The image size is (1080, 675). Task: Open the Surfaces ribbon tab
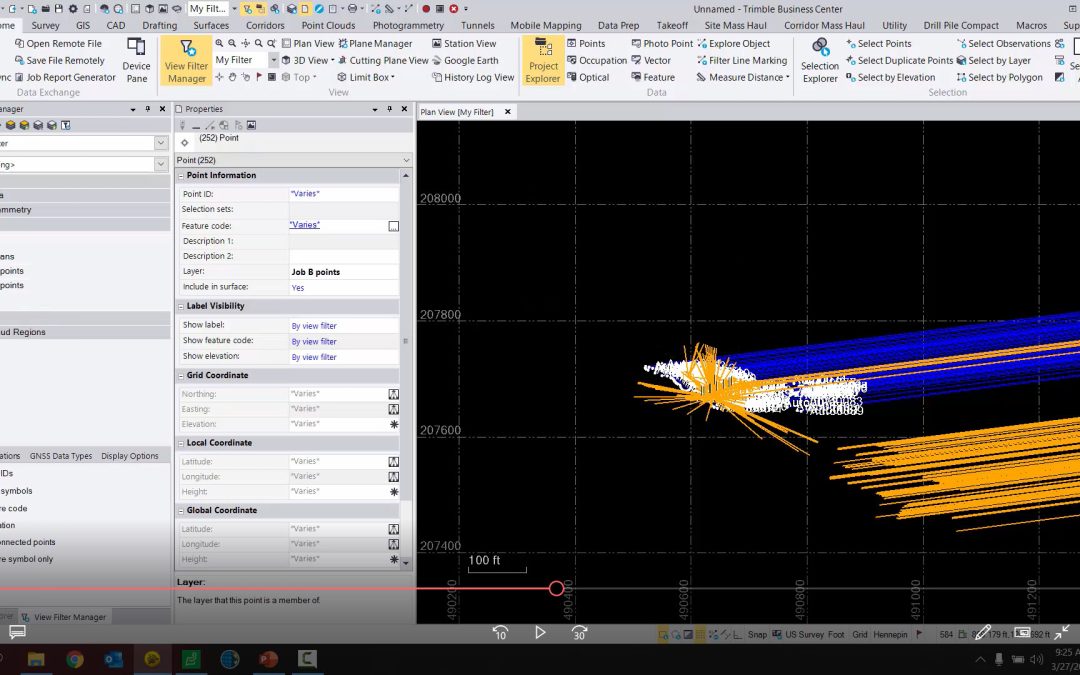pos(211,25)
